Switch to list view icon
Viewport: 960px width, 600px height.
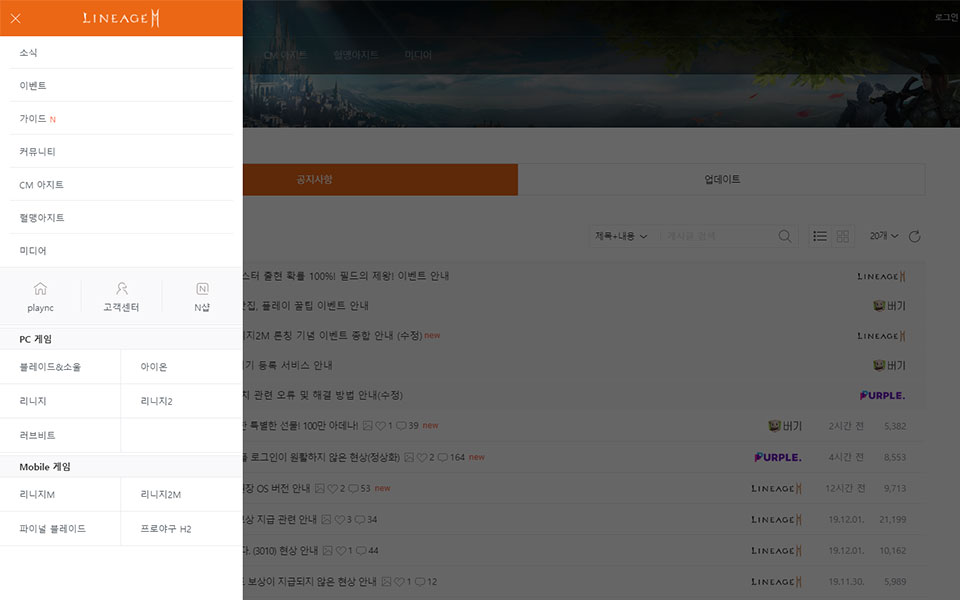820,236
